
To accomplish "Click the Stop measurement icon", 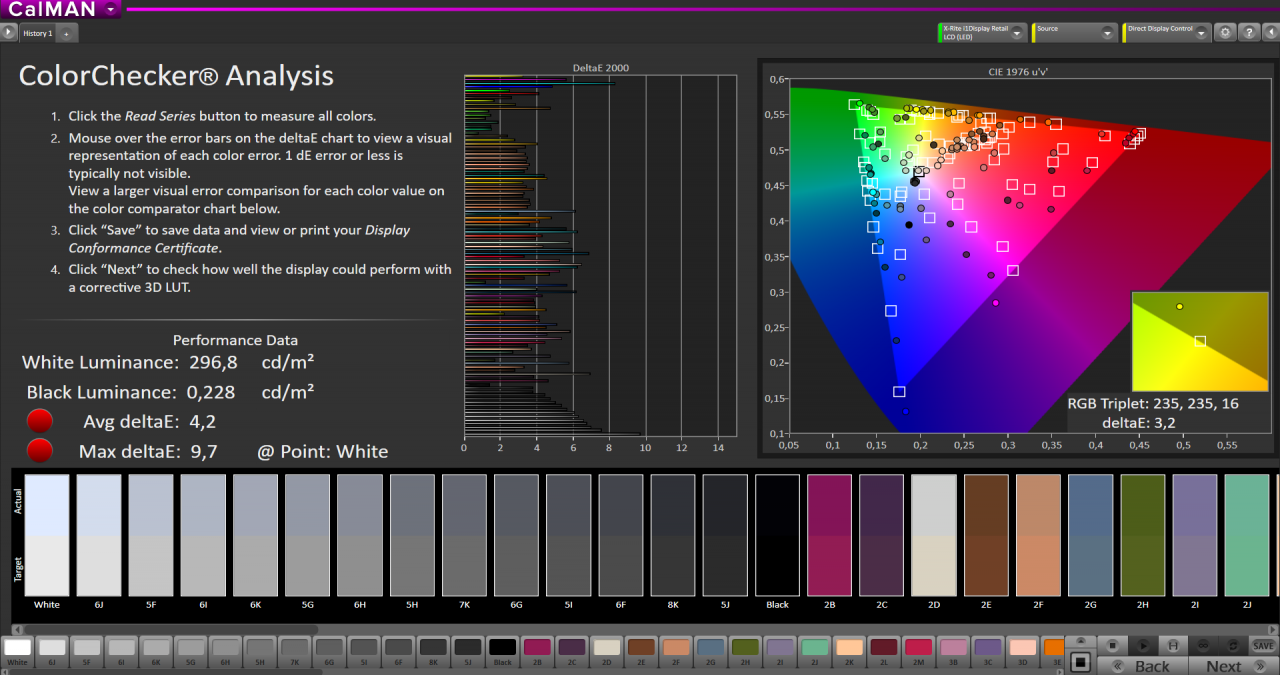I will [x=1112, y=645].
